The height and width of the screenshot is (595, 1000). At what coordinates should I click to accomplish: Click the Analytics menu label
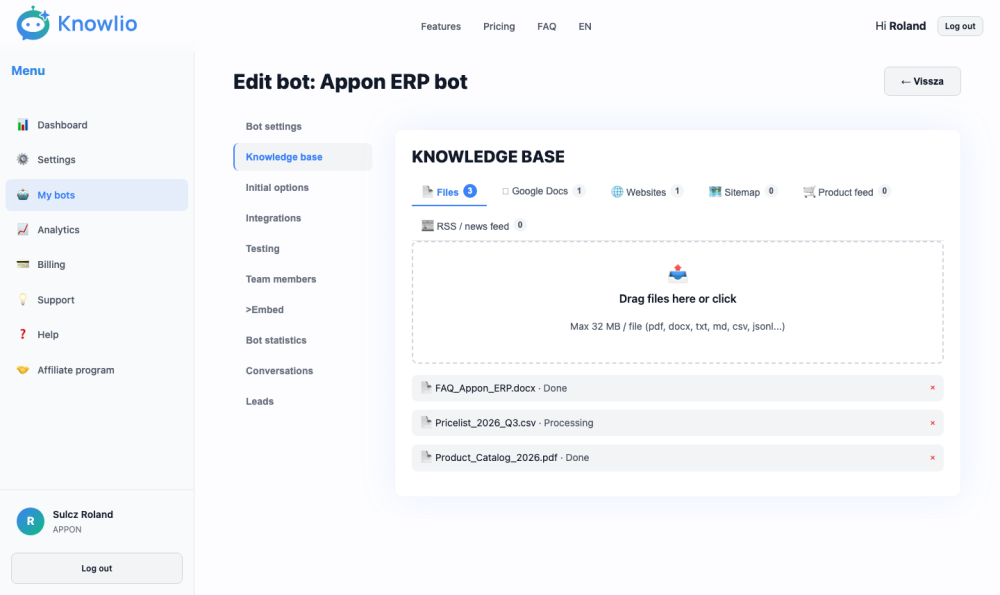[58, 230]
